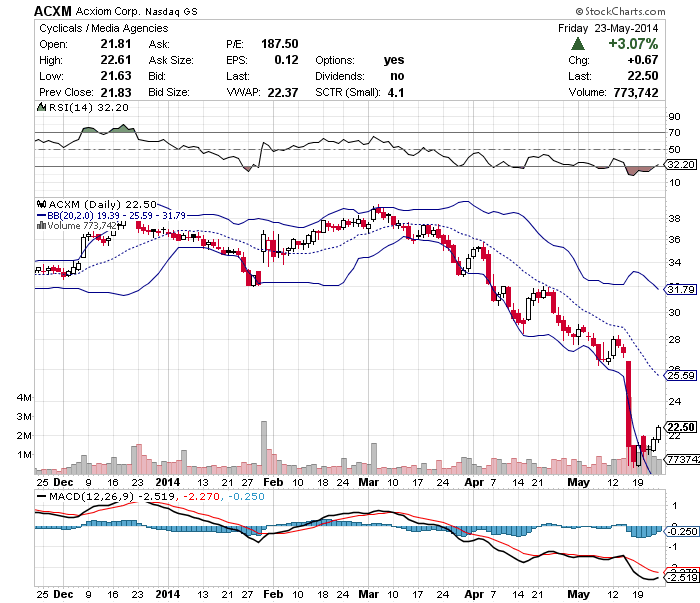Click the date 'Friday 23-May-2014'
Image resolution: width=700 pixels, height=603 pixels.
(608, 28)
